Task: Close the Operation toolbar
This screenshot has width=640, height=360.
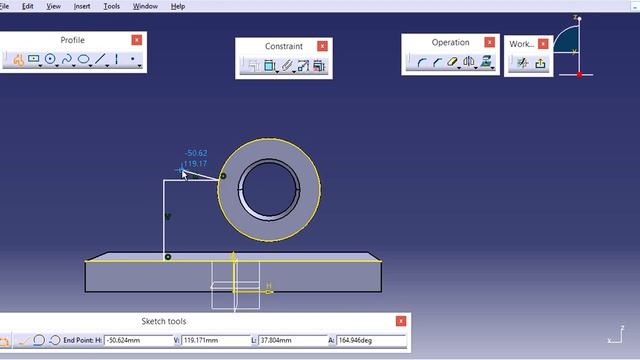Action: [x=489, y=42]
